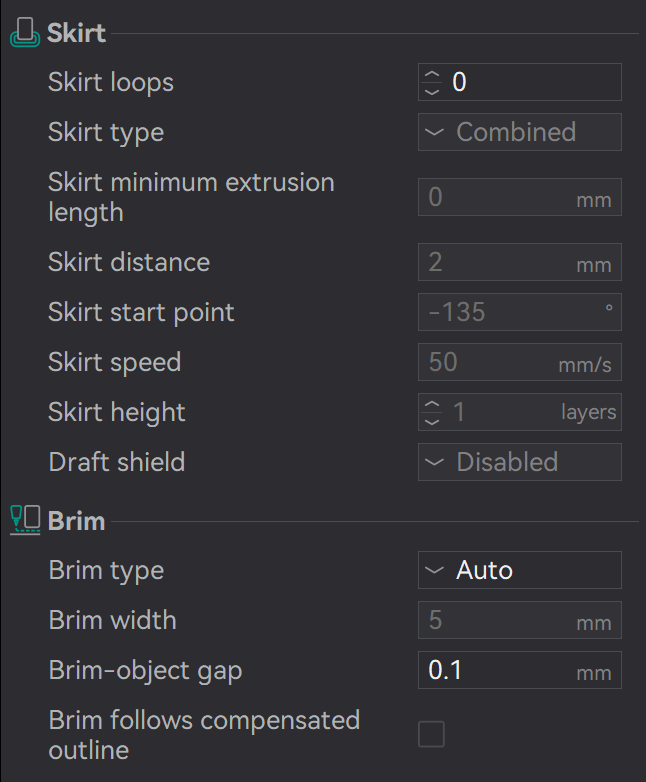Expand the Draft shield dropdown
This screenshot has width=646, height=782.
coord(519,462)
